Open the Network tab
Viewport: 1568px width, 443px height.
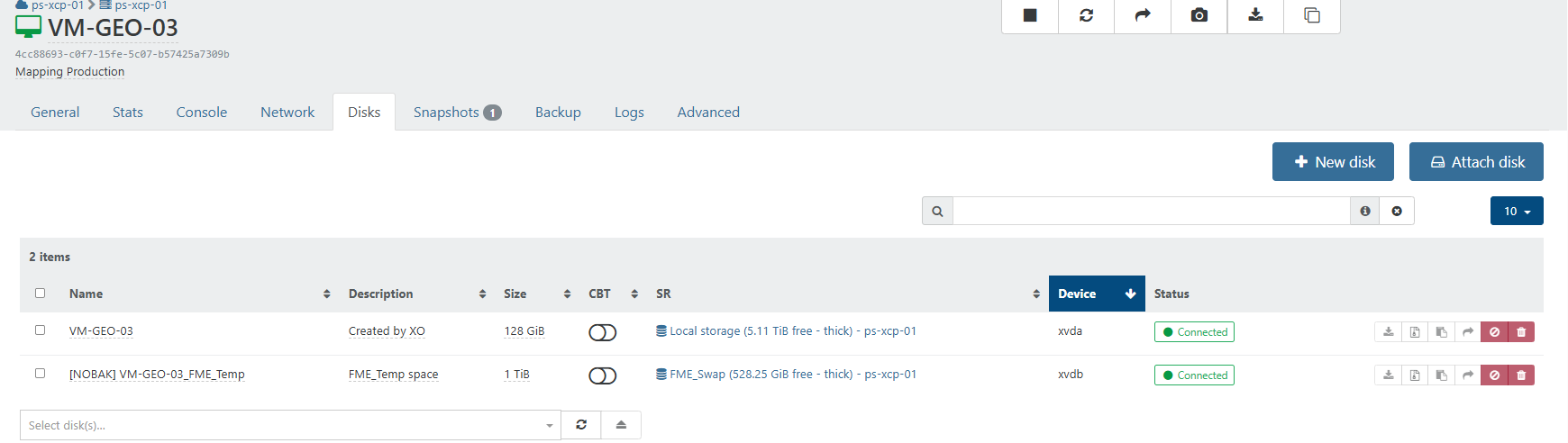pyautogui.click(x=287, y=113)
